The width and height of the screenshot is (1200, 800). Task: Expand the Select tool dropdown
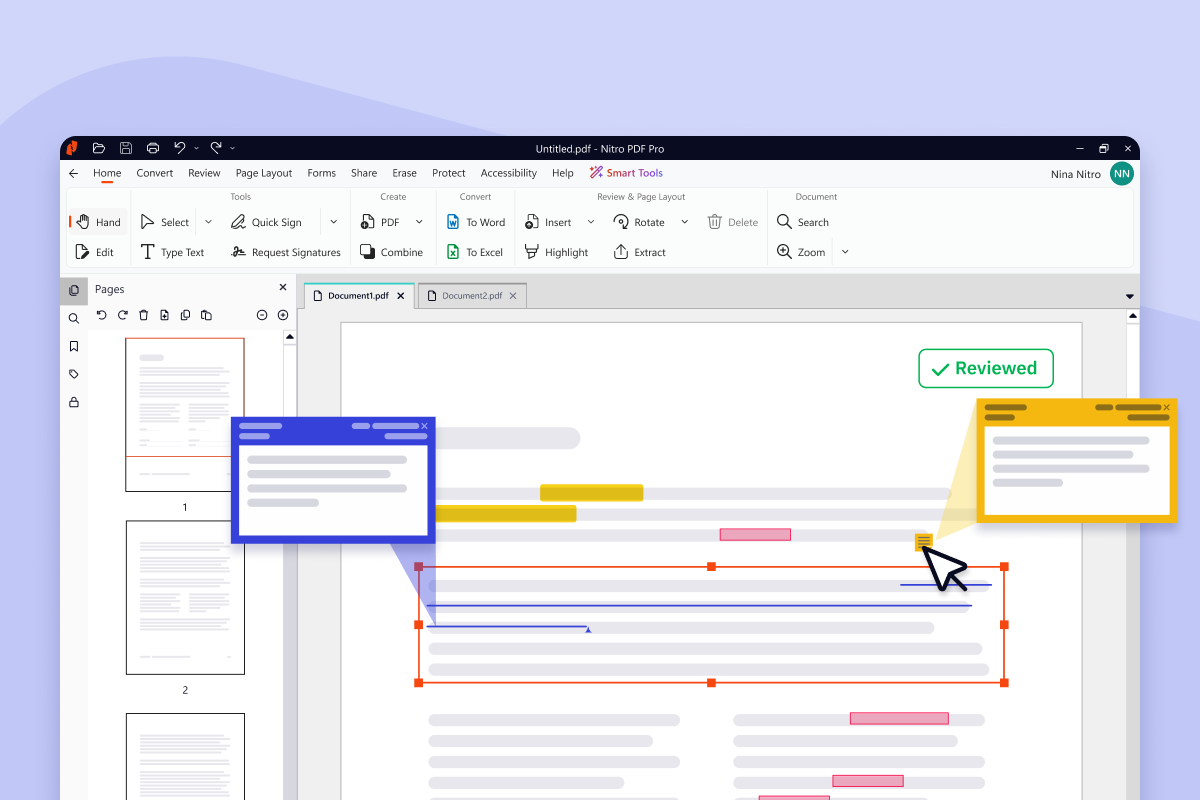209,222
